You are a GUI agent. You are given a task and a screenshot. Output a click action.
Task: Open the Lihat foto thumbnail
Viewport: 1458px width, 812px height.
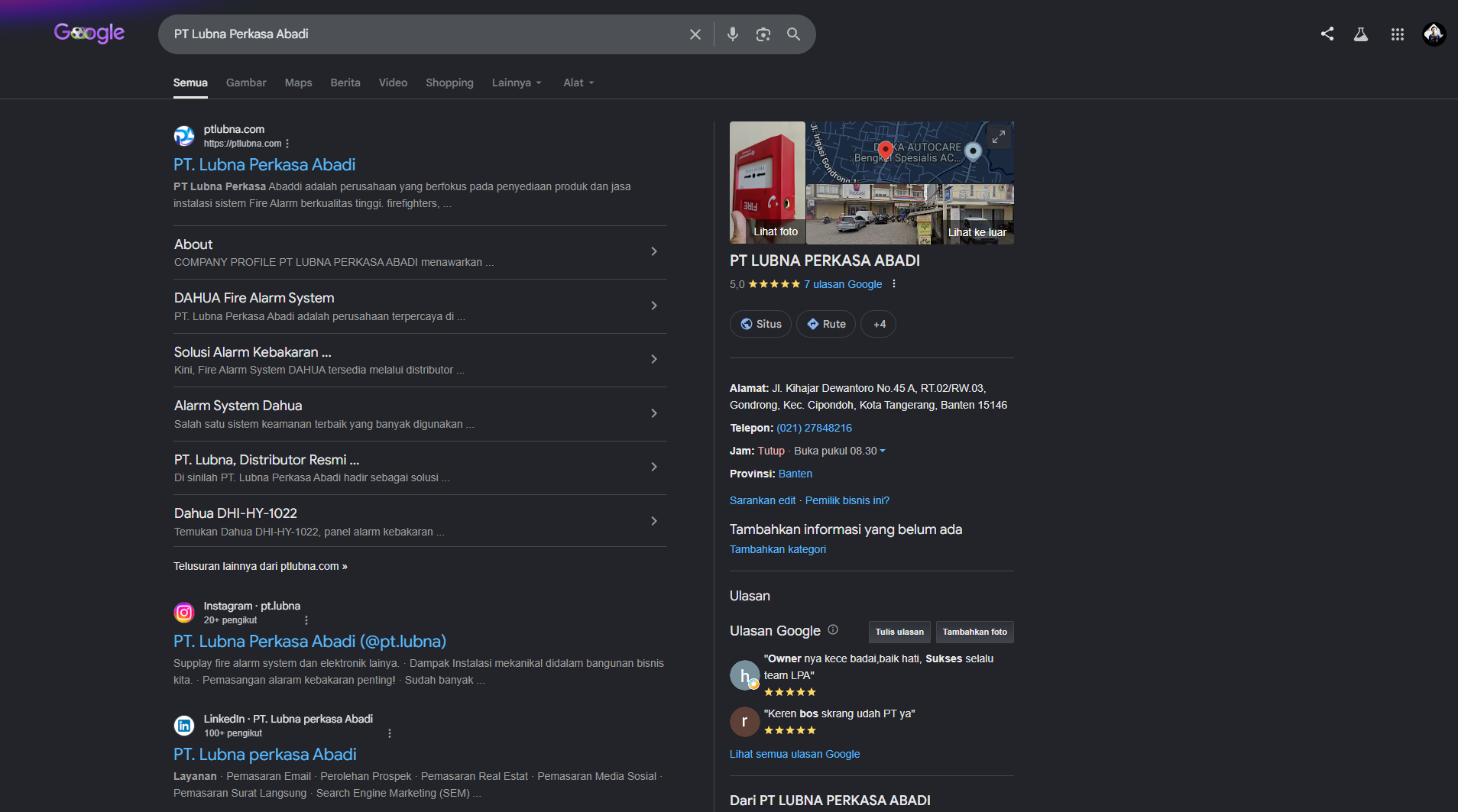(767, 183)
